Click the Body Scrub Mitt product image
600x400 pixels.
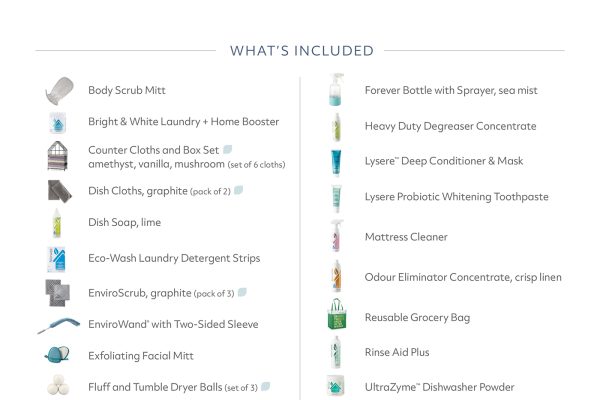tap(57, 90)
